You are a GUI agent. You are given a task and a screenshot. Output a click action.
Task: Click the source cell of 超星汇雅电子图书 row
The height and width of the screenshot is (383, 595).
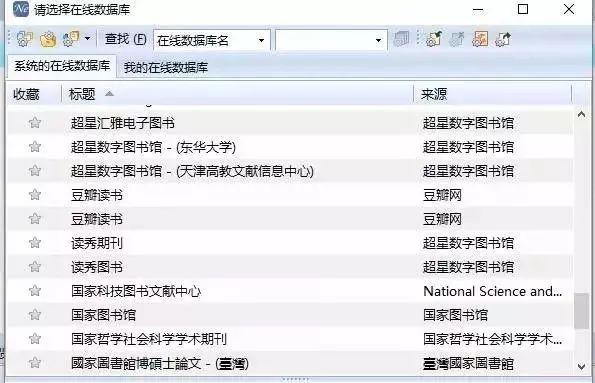coord(468,123)
